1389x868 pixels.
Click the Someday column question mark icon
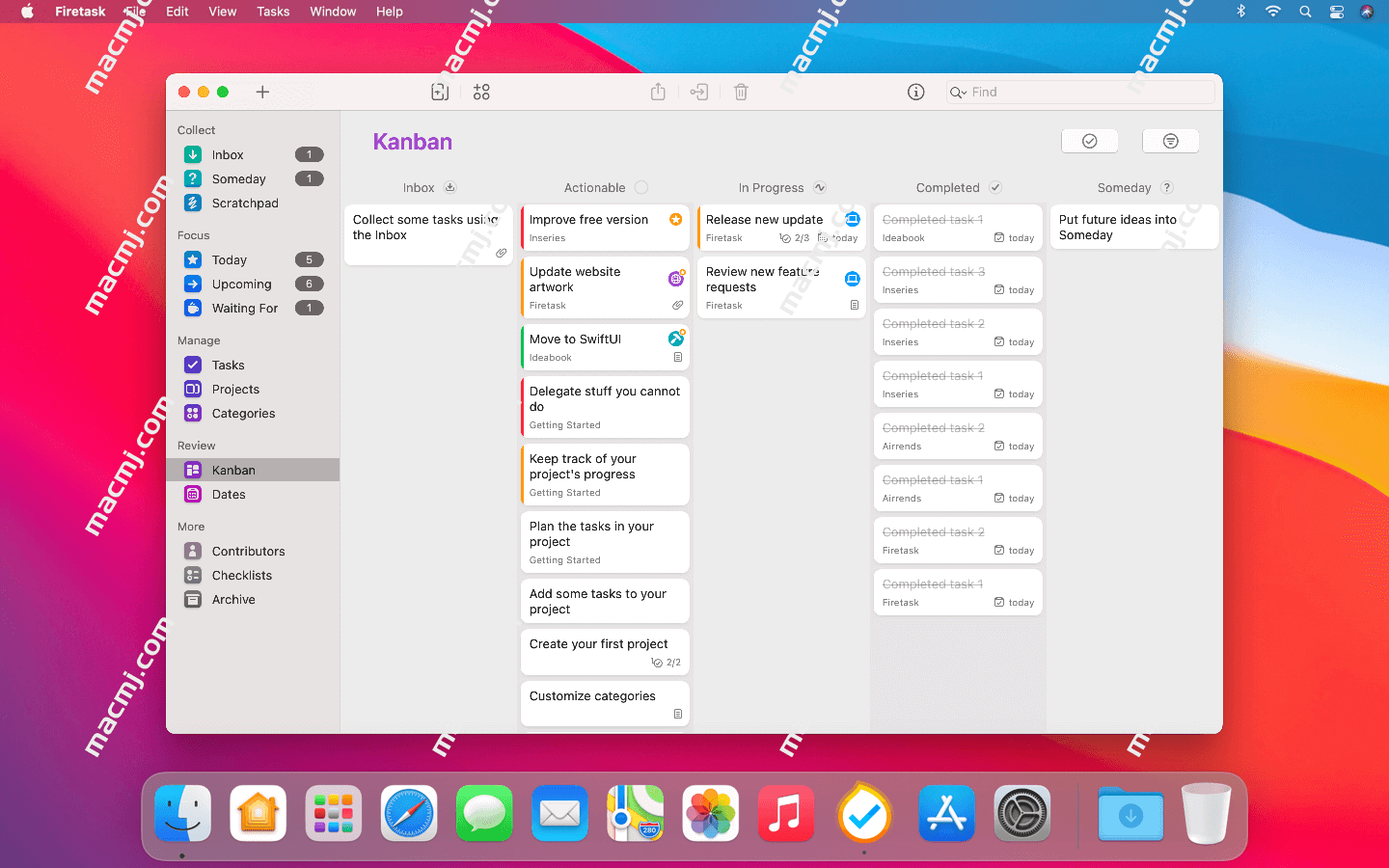tap(1167, 187)
